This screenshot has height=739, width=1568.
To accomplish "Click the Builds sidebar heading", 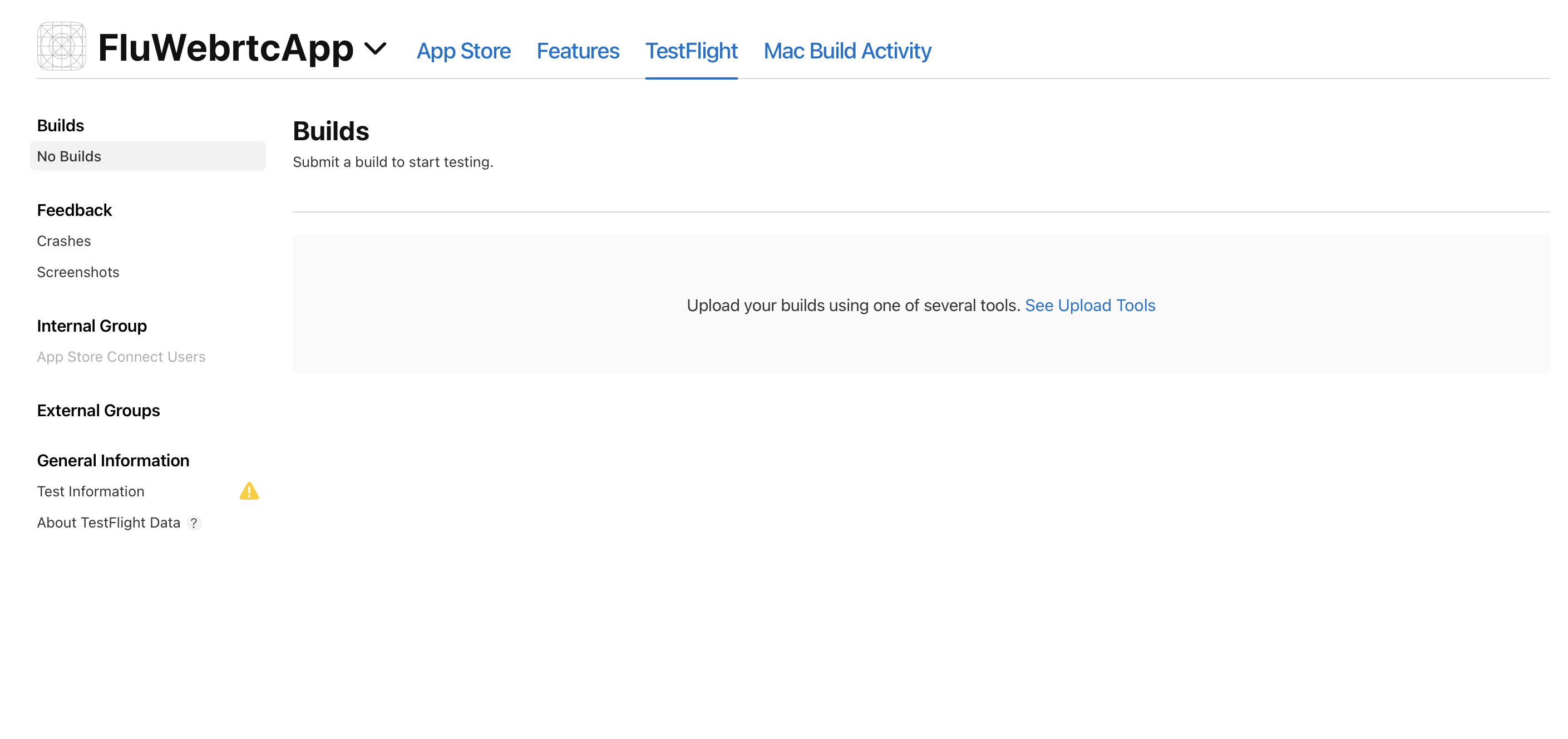I will [60, 125].
